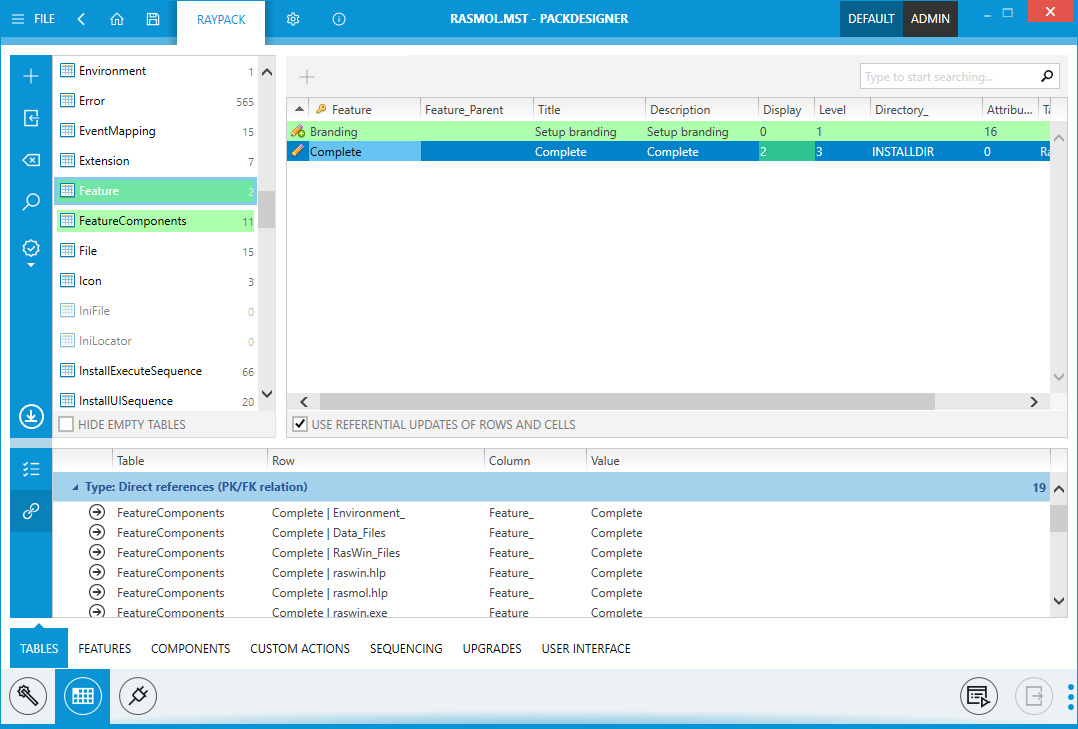Screen dimensions: 1078x729
Task: Open the settings gear icon
Action: 293,19
